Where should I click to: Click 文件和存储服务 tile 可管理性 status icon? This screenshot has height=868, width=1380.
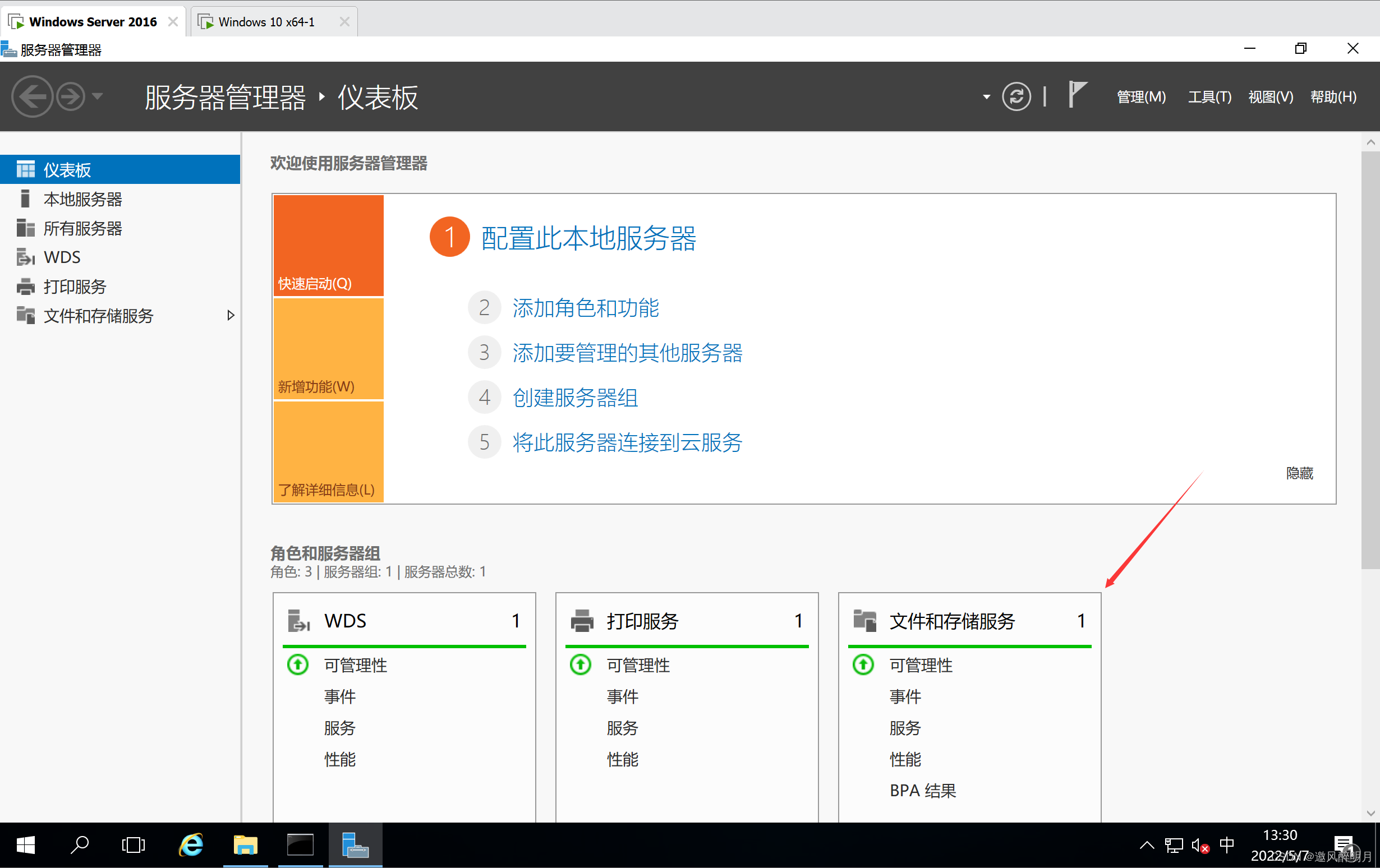(x=863, y=665)
